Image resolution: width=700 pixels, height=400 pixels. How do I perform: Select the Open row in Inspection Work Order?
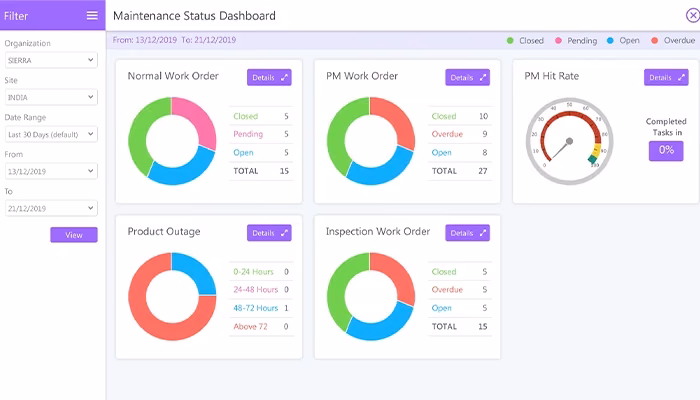460,308
